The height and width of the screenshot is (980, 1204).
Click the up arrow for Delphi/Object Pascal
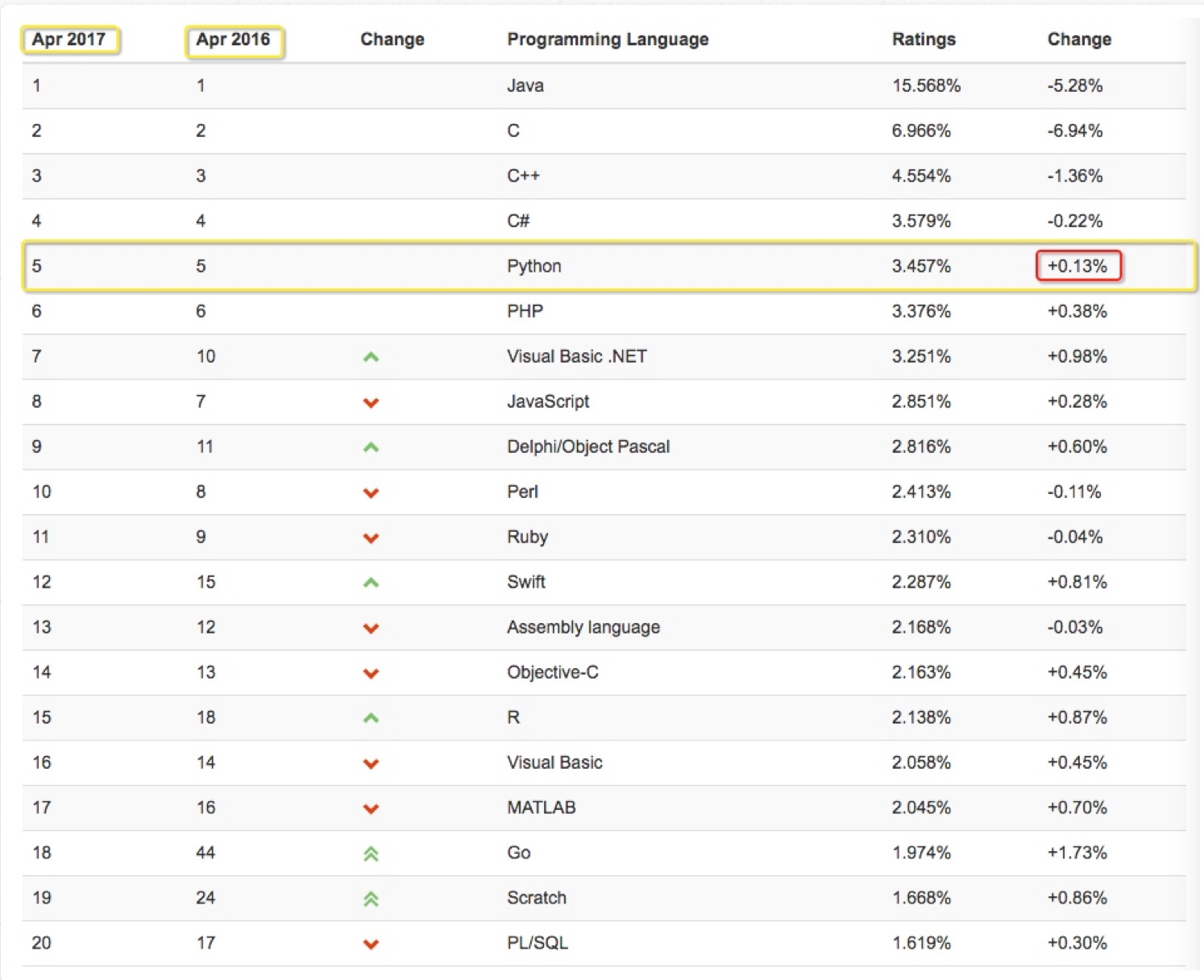point(372,446)
